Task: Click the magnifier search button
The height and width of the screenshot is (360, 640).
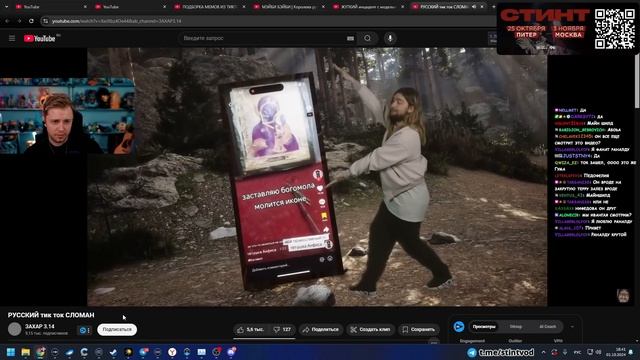Action: pyautogui.click(x=368, y=38)
